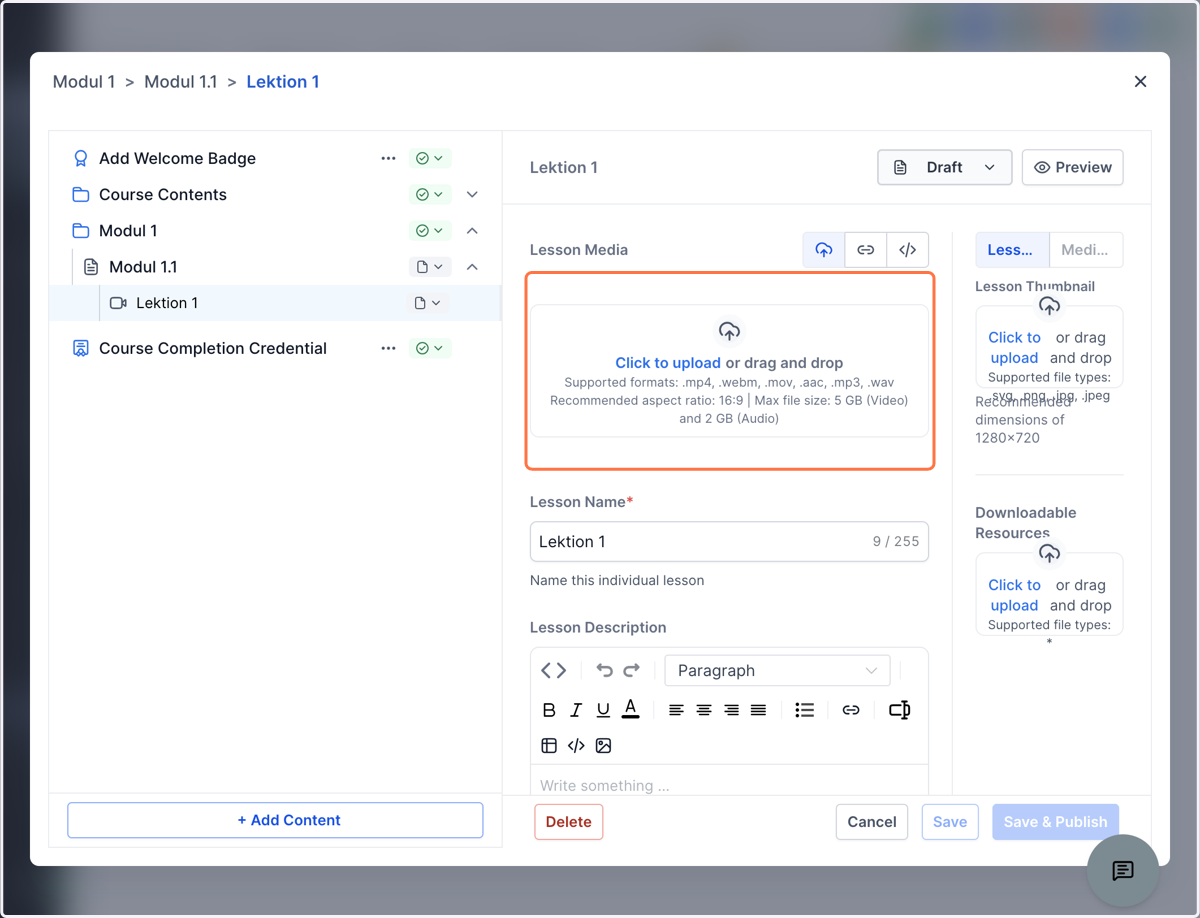Insert a table into the description
Screen dimensions: 1200x918
pos(549,746)
